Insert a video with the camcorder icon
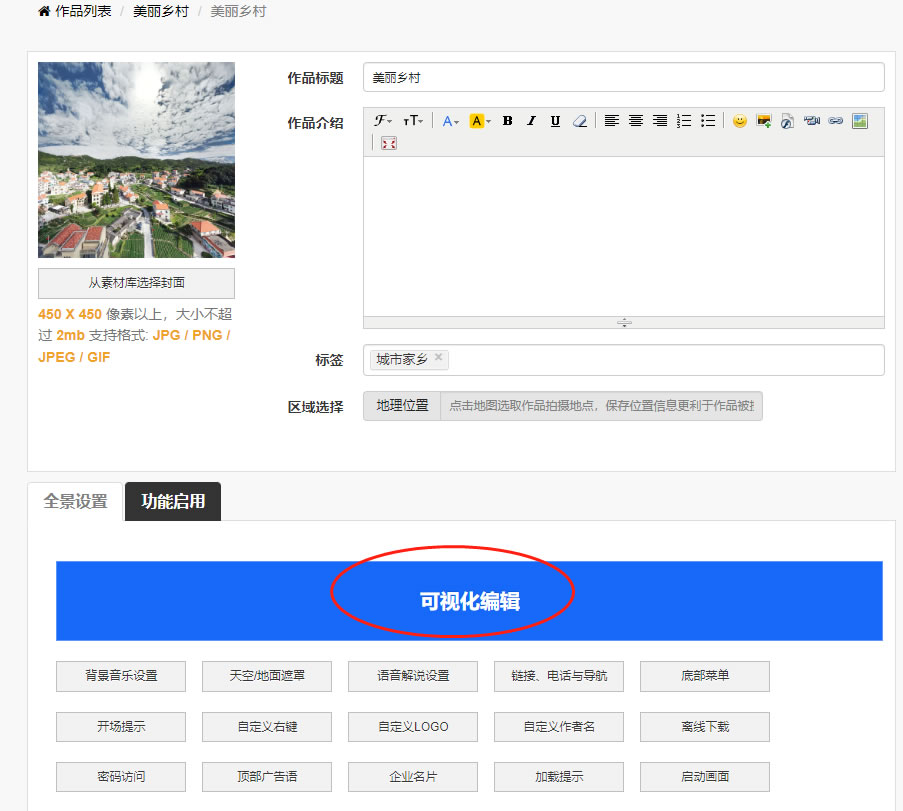Image resolution: width=903 pixels, height=811 pixels. [x=811, y=121]
